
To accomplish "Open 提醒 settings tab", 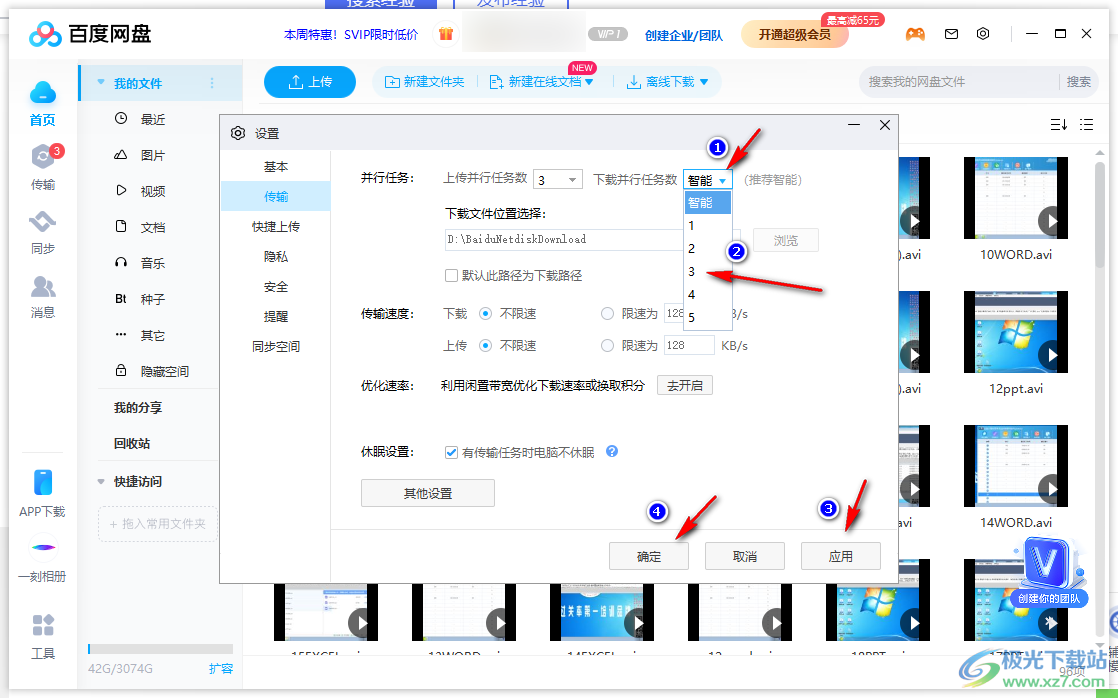I will tap(276, 317).
